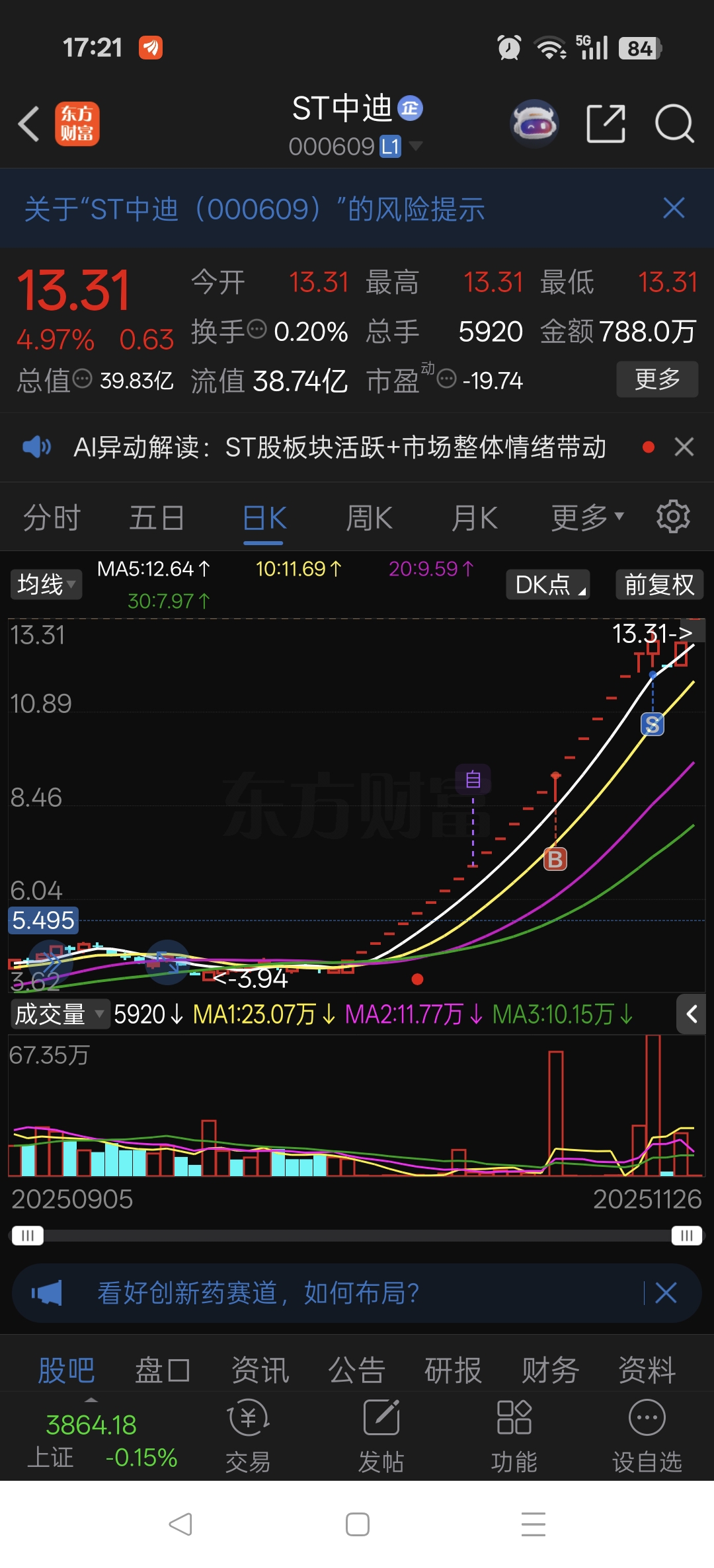Expand the 上证 index bar arrow
Image resolution: width=714 pixels, height=1568 pixels.
[91, 1400]
